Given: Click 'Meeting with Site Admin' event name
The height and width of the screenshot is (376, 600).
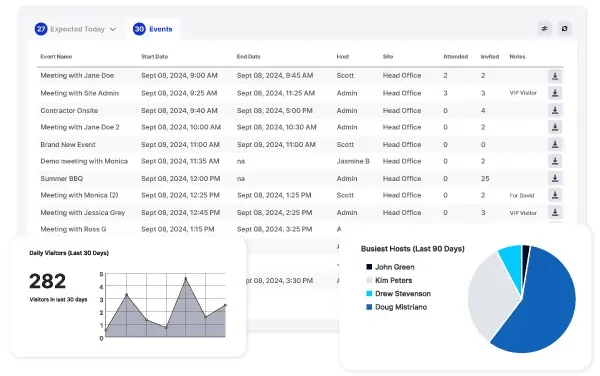Looking at the screenshot, I should [x=80, y=93].
